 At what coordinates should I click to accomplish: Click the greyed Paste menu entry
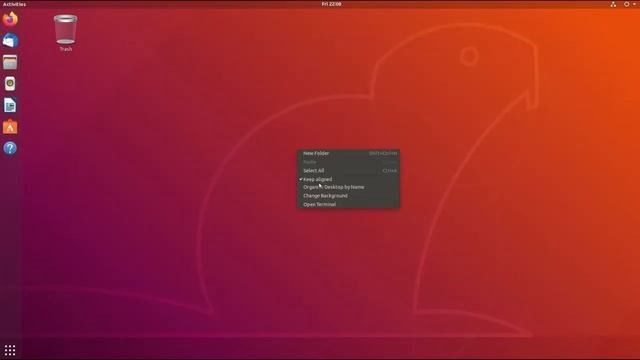pos(348,162)
